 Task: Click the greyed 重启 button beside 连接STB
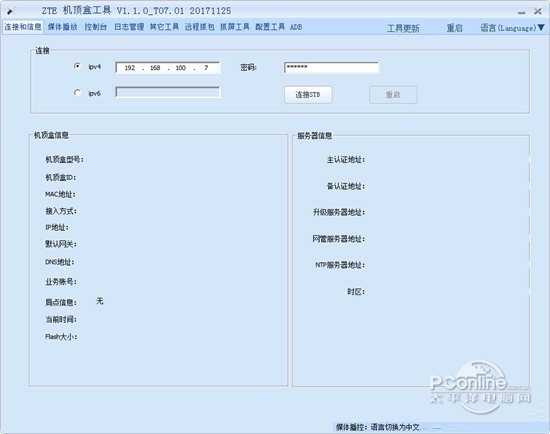393,95
